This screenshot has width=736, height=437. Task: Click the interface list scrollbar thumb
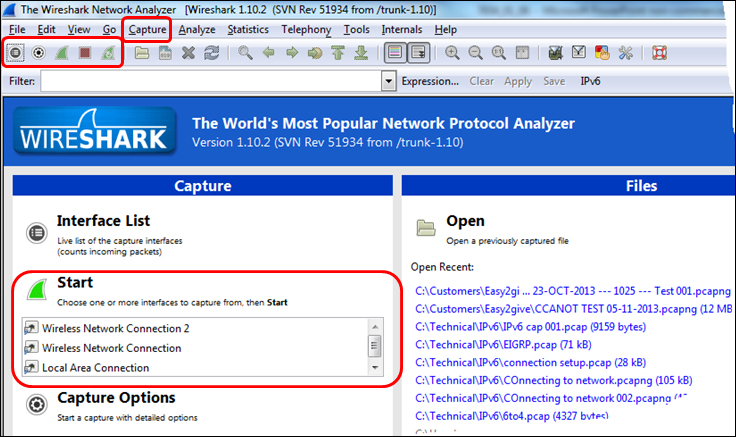point(375,346)
